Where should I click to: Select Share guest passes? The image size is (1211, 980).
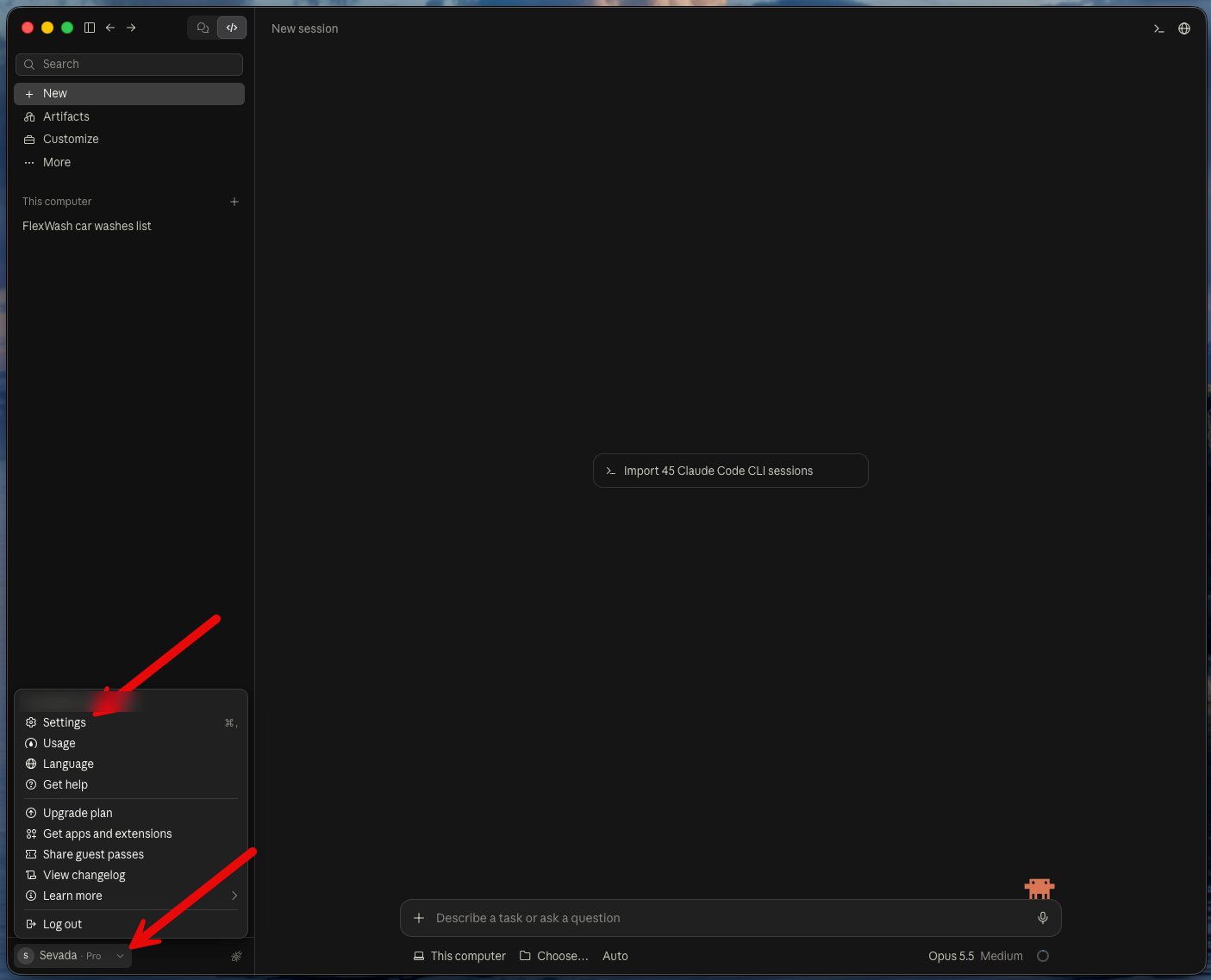131,854
